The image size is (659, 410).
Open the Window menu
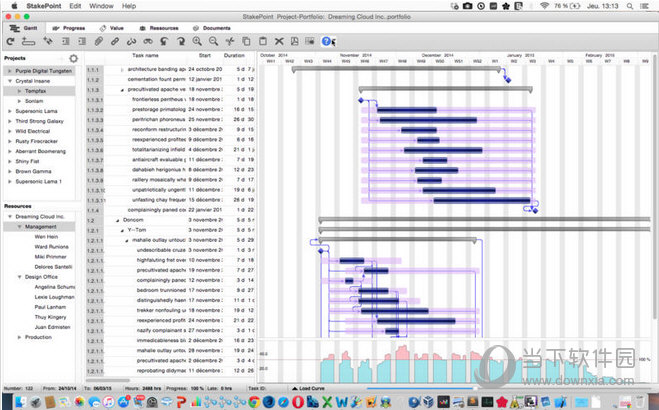pyautogui.click(x=101, y=6)
